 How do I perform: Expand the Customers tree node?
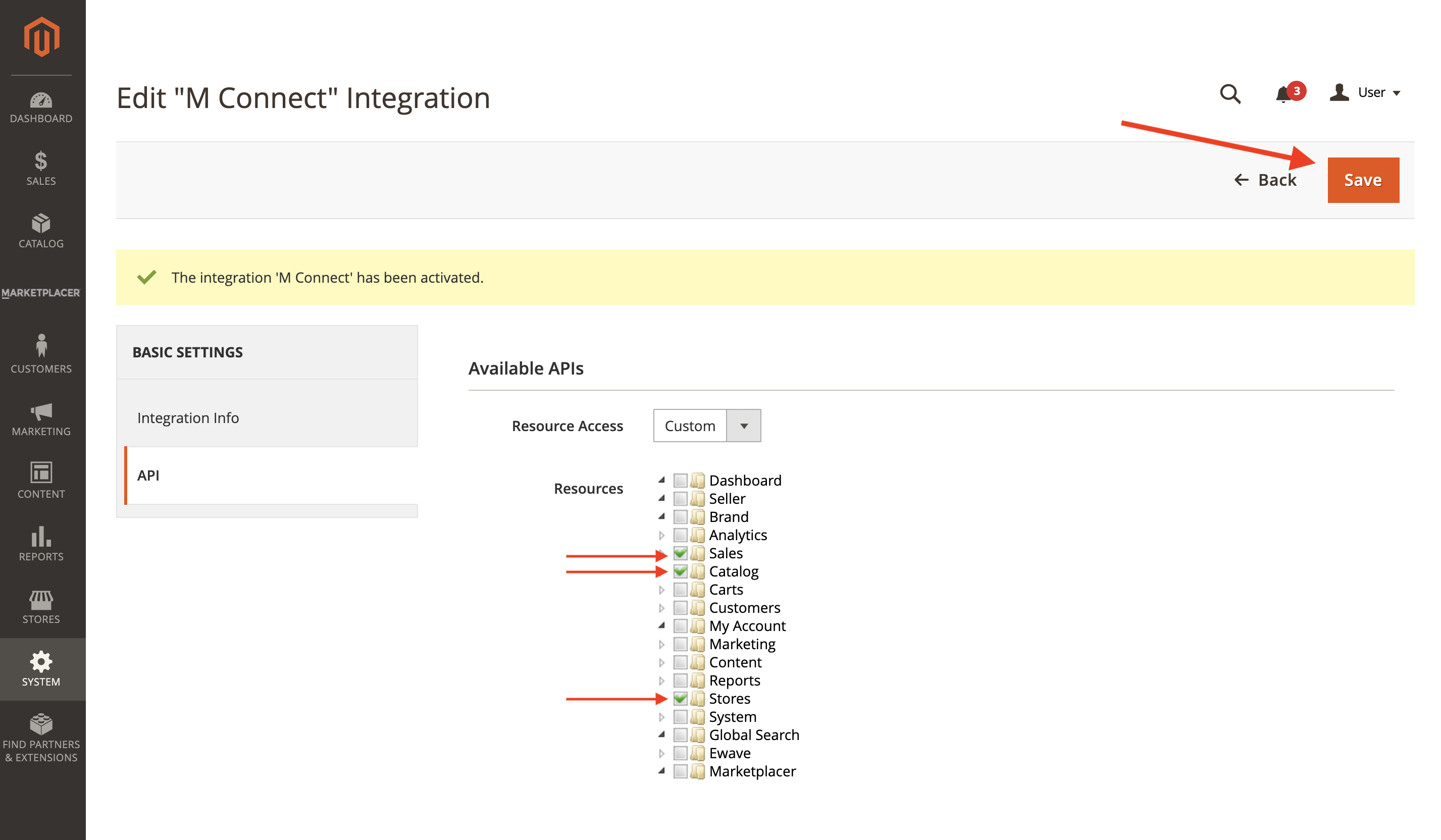coord(661,608)
